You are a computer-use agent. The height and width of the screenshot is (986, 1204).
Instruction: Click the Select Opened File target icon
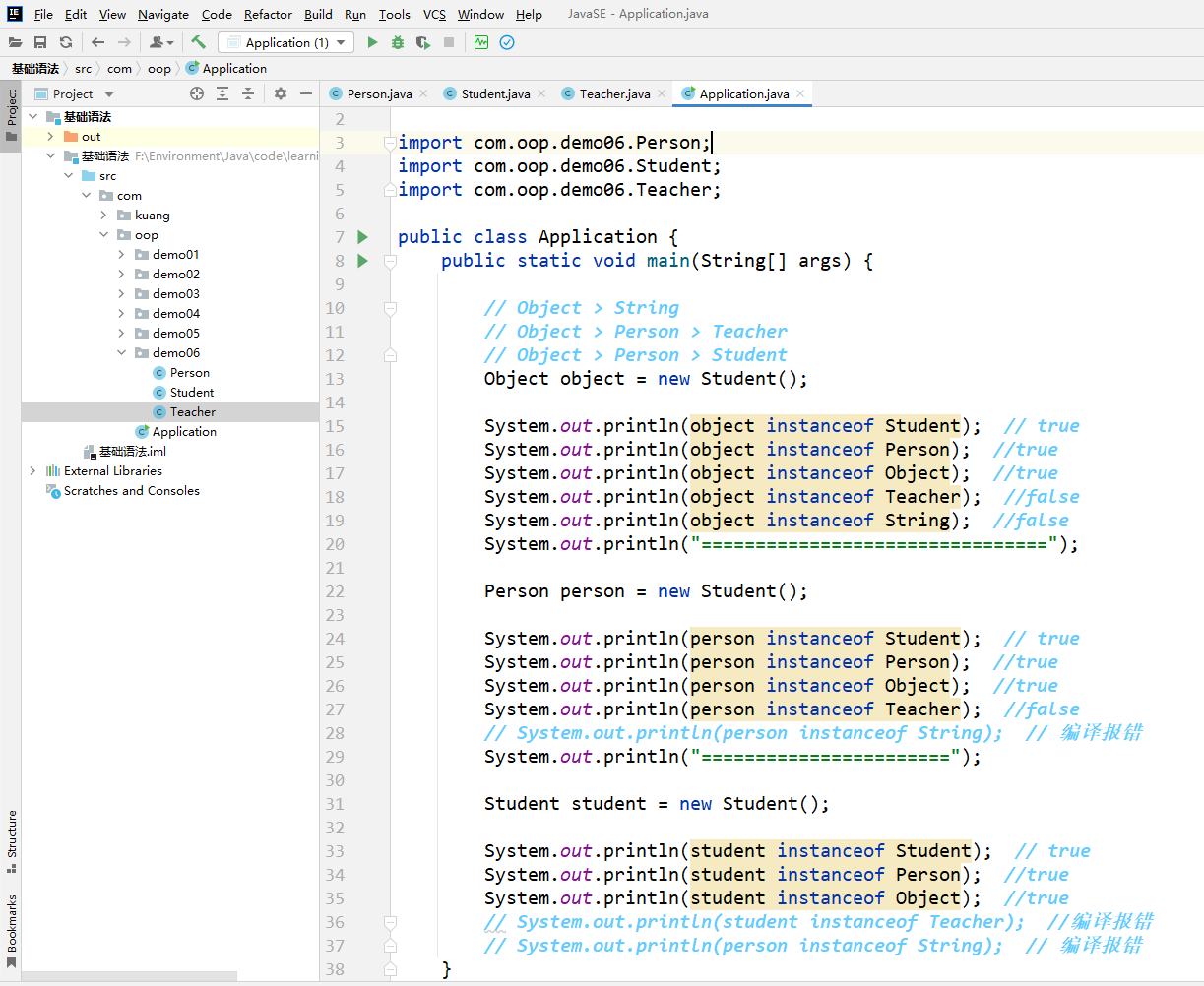coord(197,93)
